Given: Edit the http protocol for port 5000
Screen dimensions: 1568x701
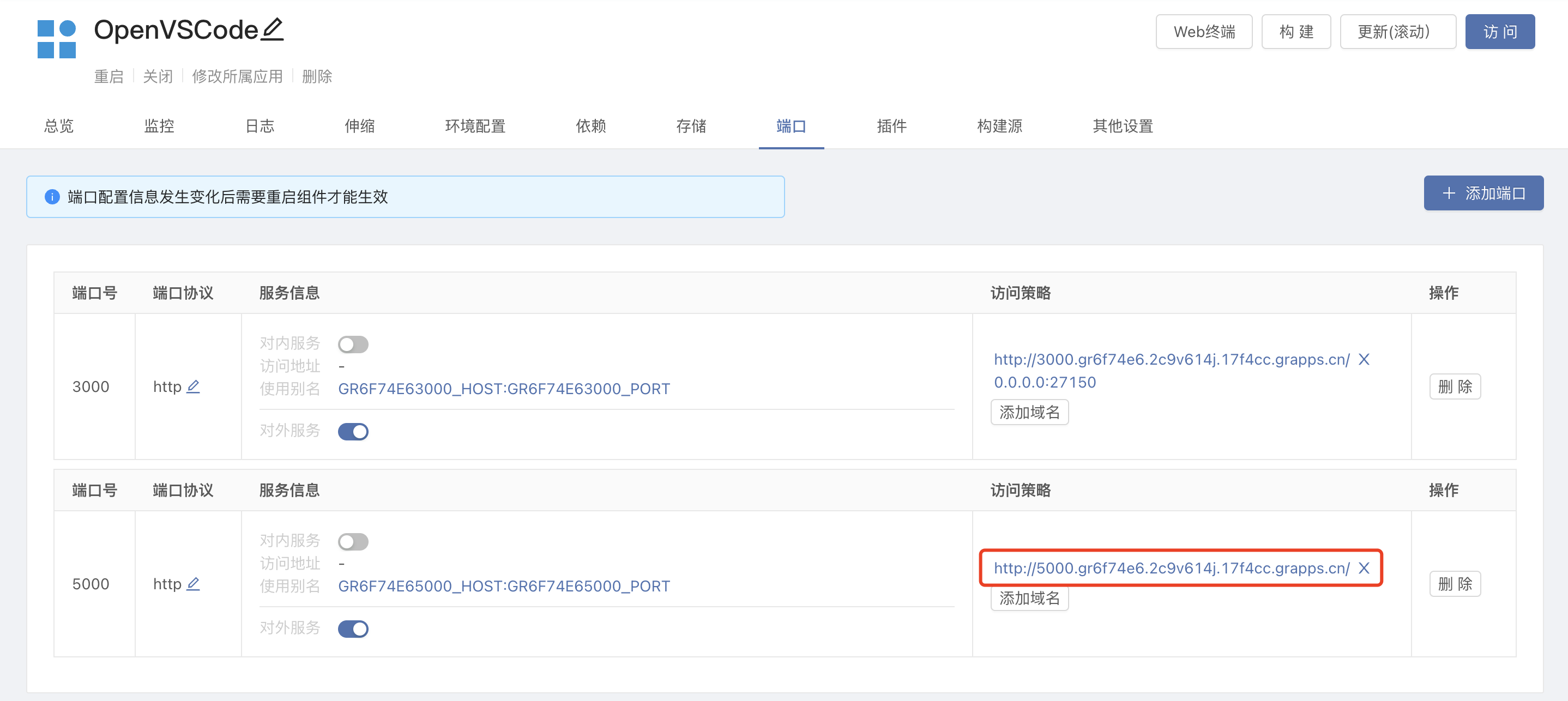Looking at the screenshot, I should tap(193, 584).
